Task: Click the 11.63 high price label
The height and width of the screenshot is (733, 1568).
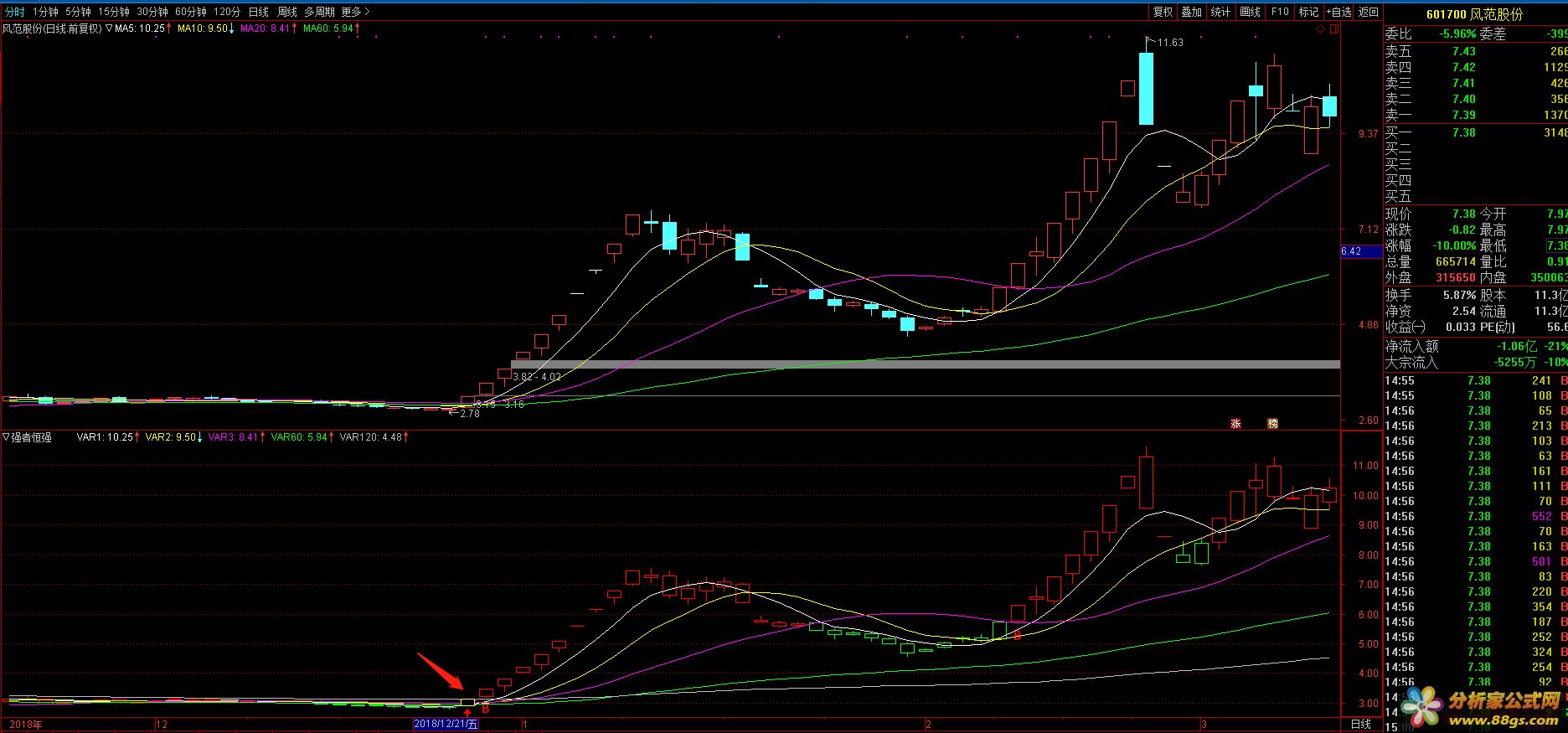Action: click(x=1170, y=42)
